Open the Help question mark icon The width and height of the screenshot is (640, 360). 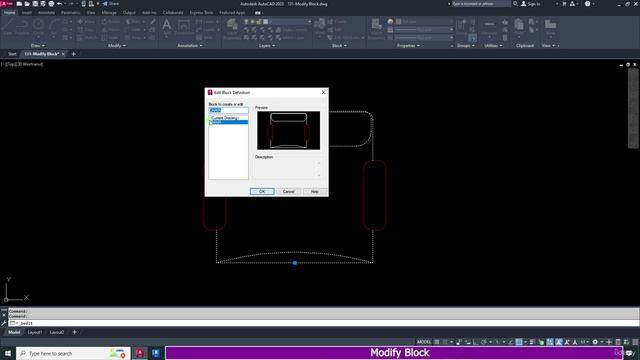click(x=587, y=4)
